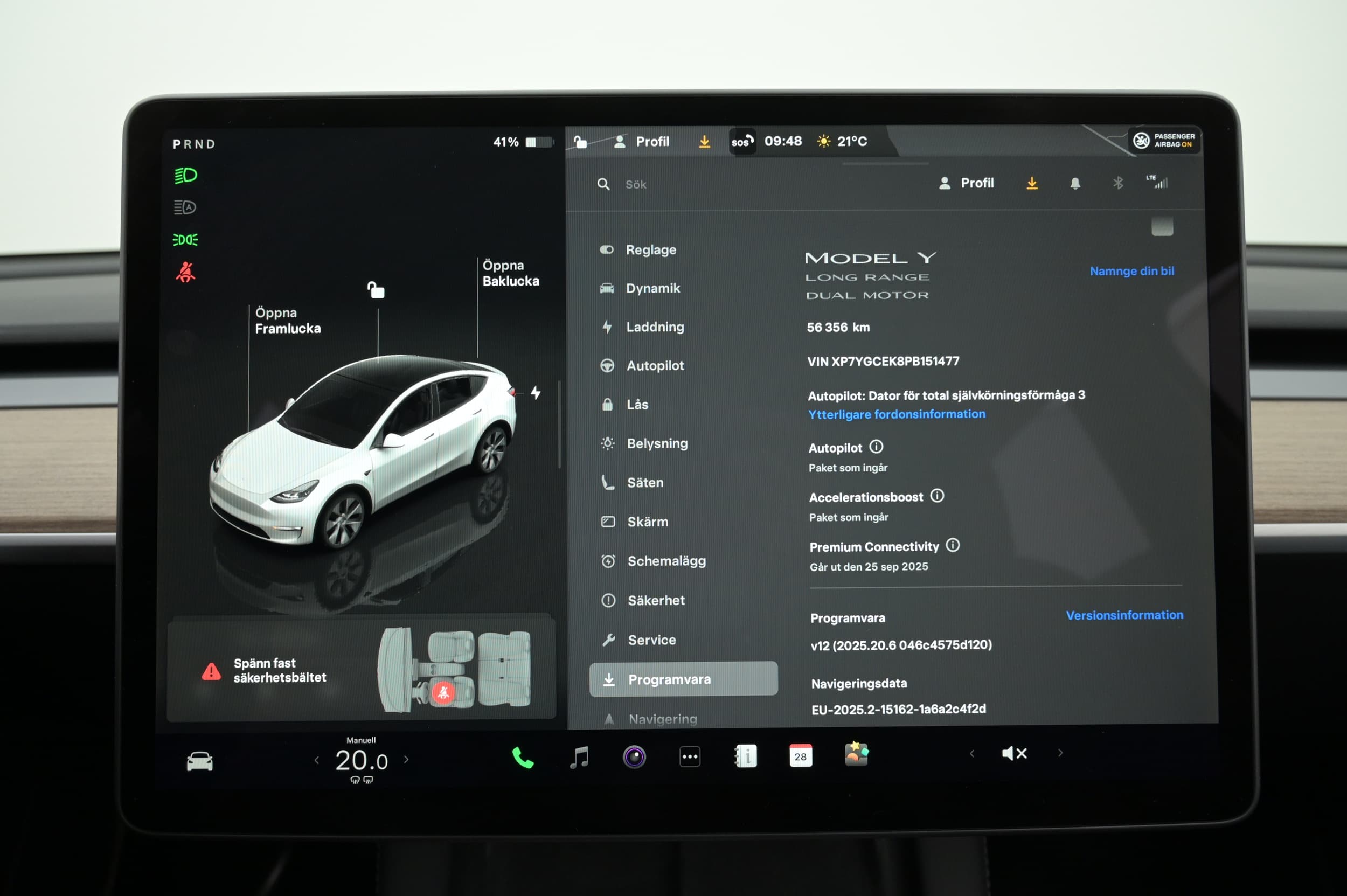
Task: Lower volume with left chevron
Action: pos(972,754)
